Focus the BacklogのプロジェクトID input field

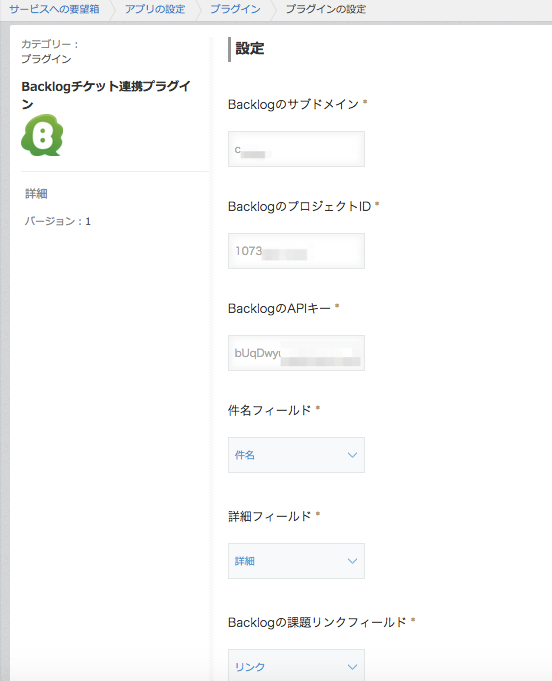tap(296, 251)
